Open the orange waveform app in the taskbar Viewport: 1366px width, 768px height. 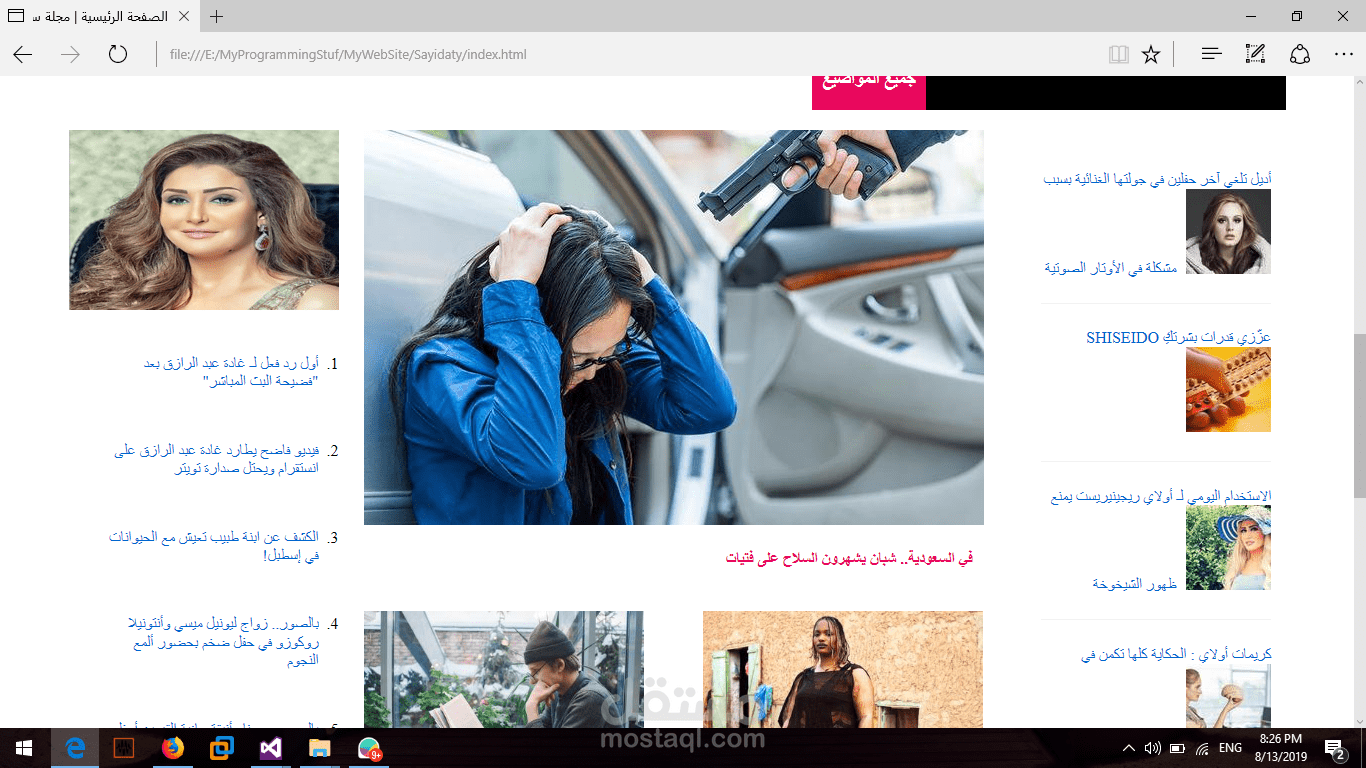pos(124,748)
